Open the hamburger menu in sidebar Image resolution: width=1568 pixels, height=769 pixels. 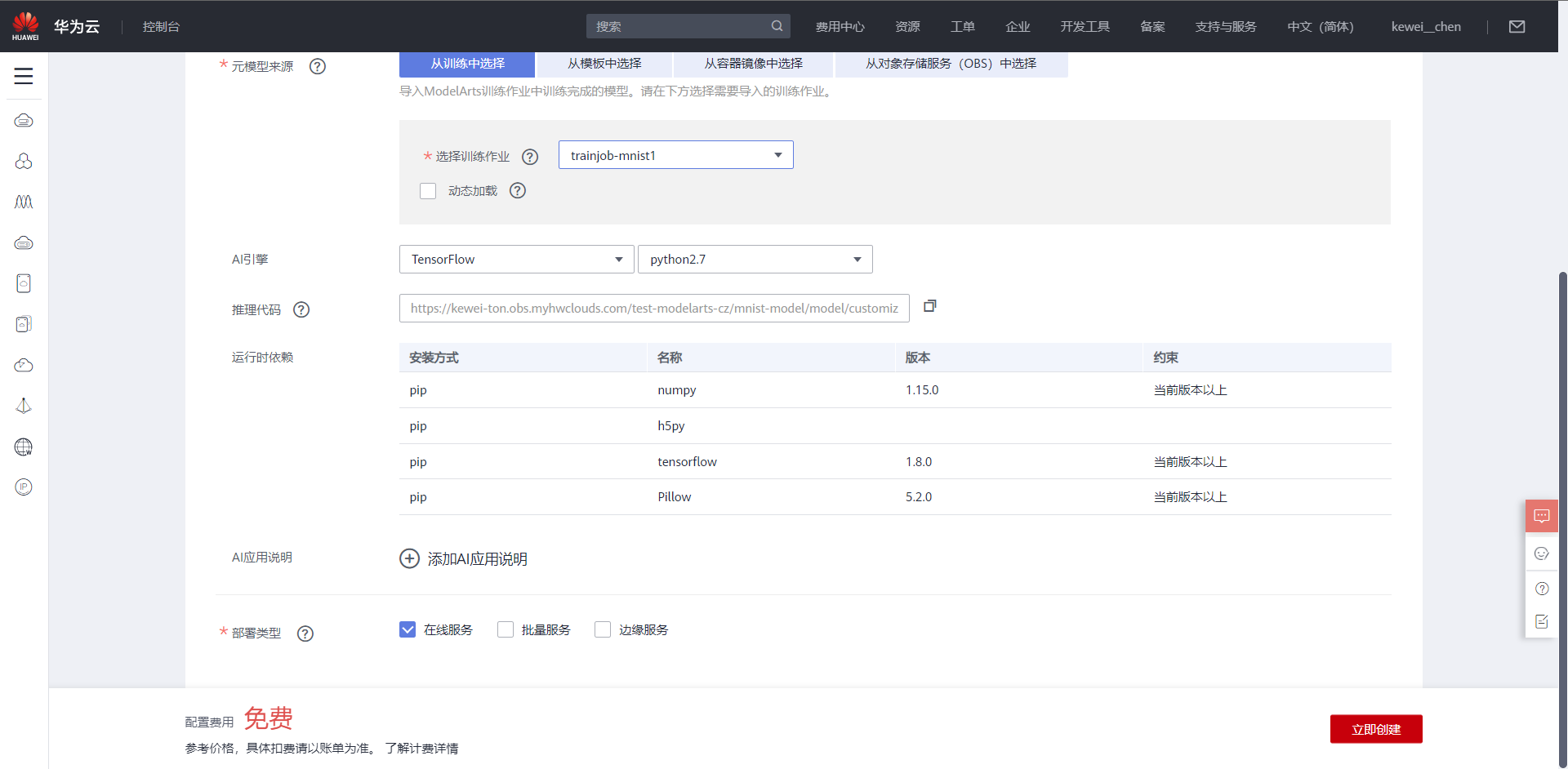coord(24,76)
